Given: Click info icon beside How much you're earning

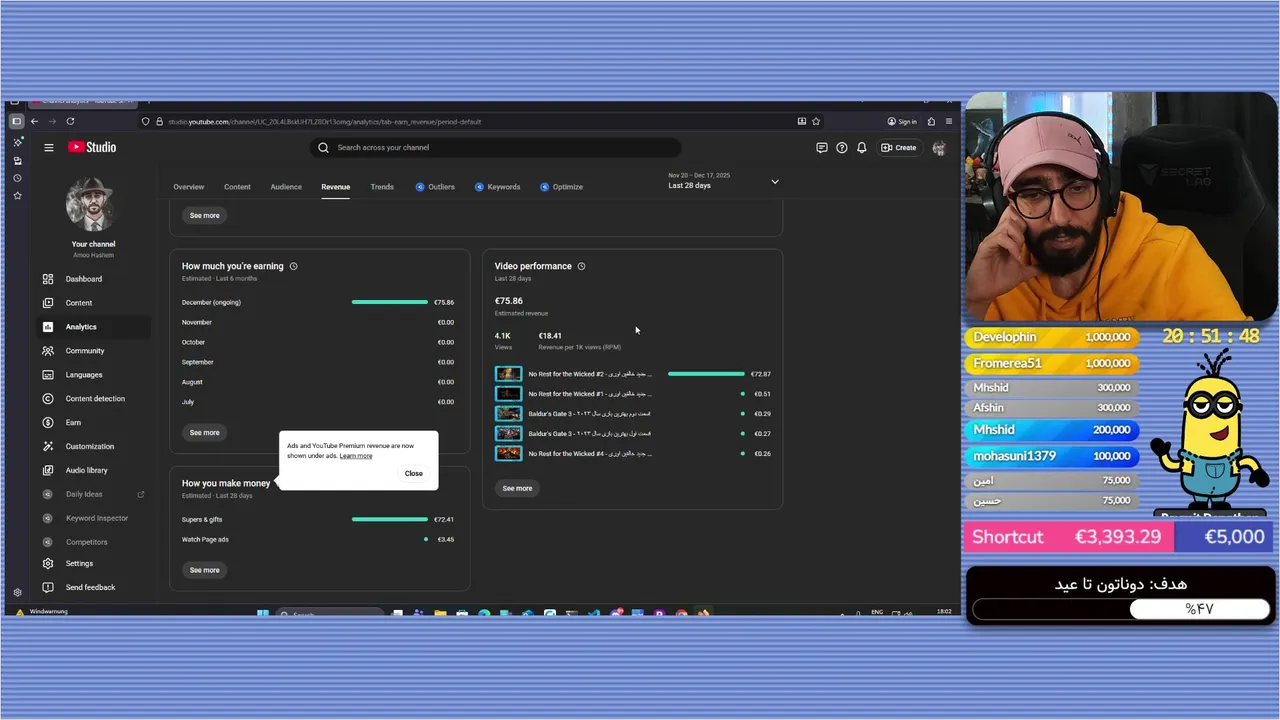Looking at the screenshot, I should (x=293, y=266).
